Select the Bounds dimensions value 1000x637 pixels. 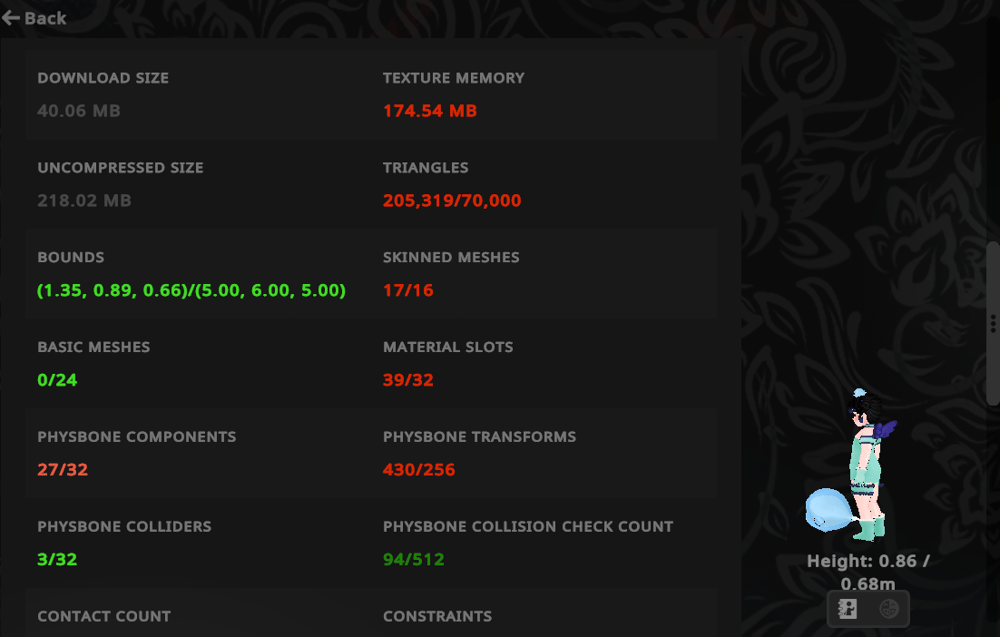coord(191,291)
